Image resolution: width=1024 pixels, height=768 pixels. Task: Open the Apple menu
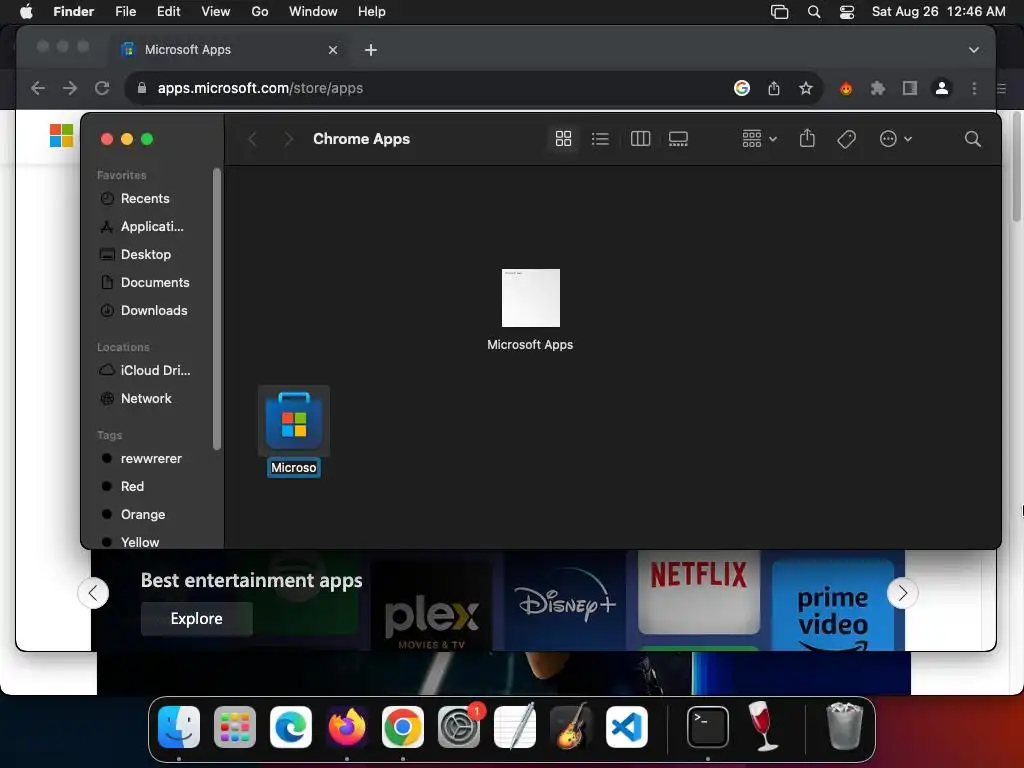[x=26, y=12]
